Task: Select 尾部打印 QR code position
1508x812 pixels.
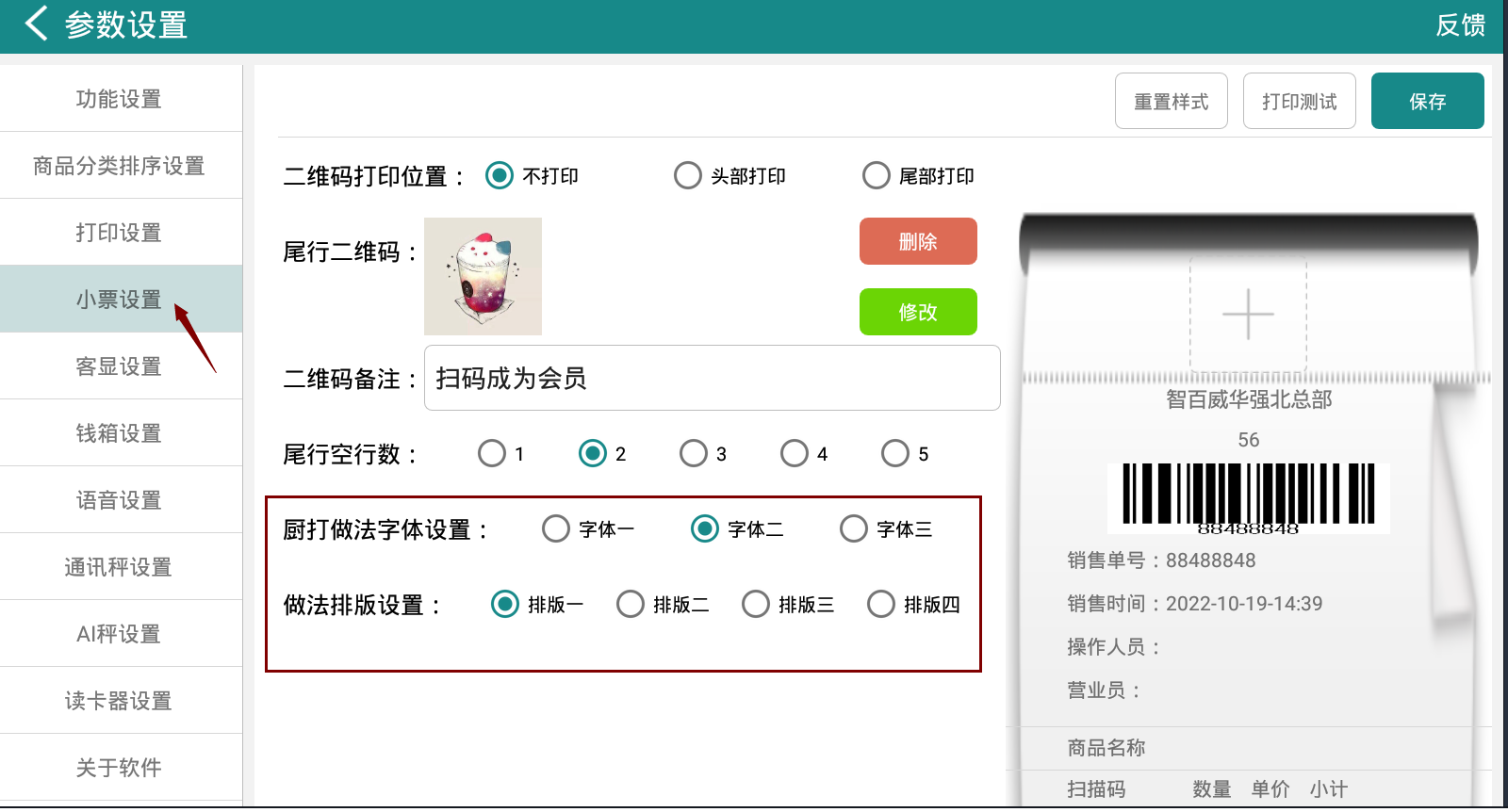Action: pyautogui.click(x=877, y=176)
